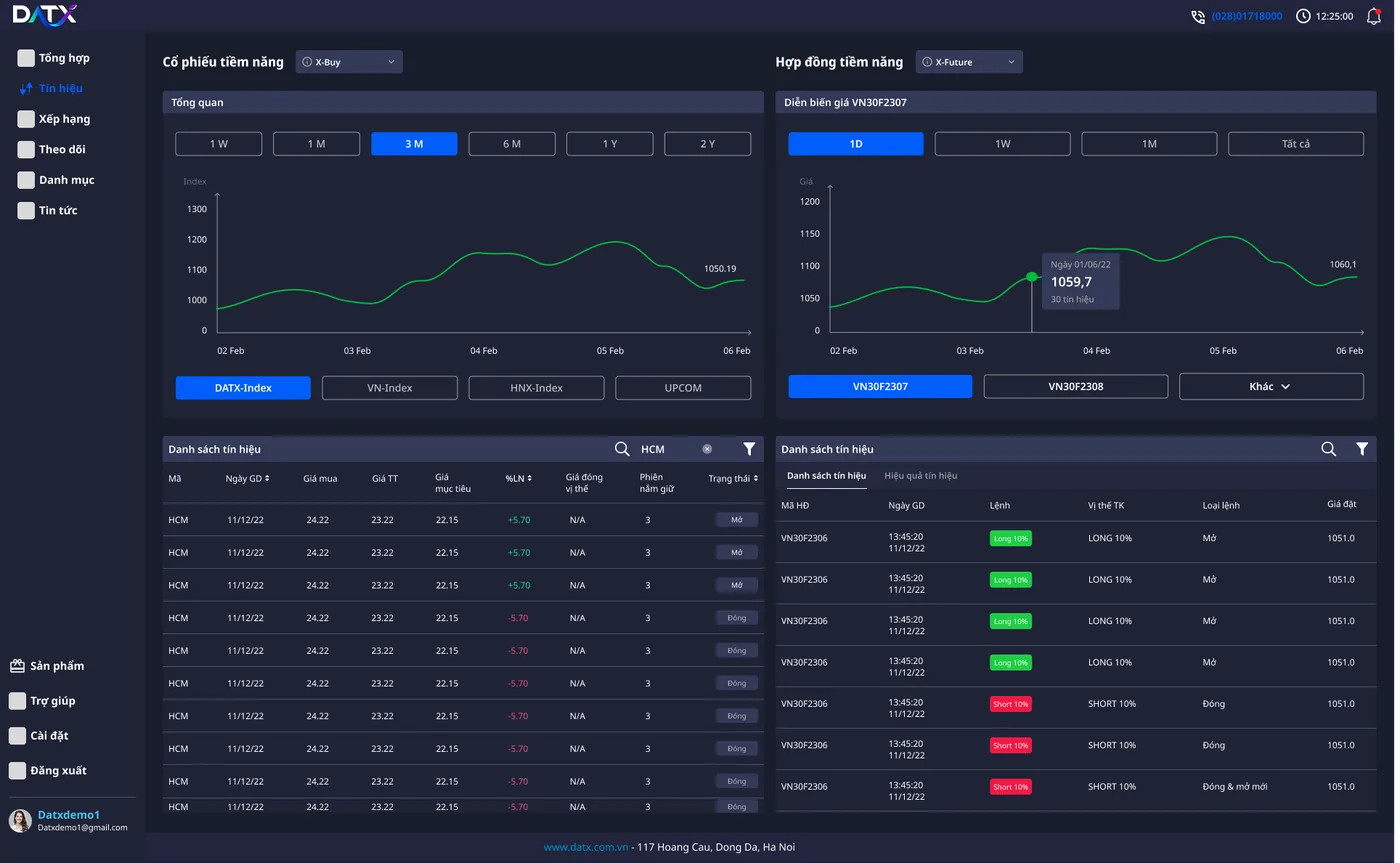Click the icon next to Trợ giúp

coord(17,701)
